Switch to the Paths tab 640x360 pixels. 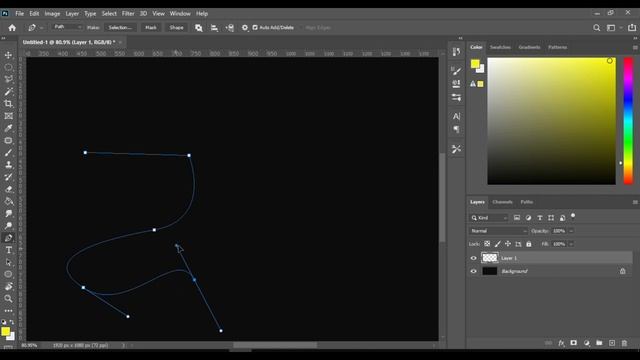[527, 202]
